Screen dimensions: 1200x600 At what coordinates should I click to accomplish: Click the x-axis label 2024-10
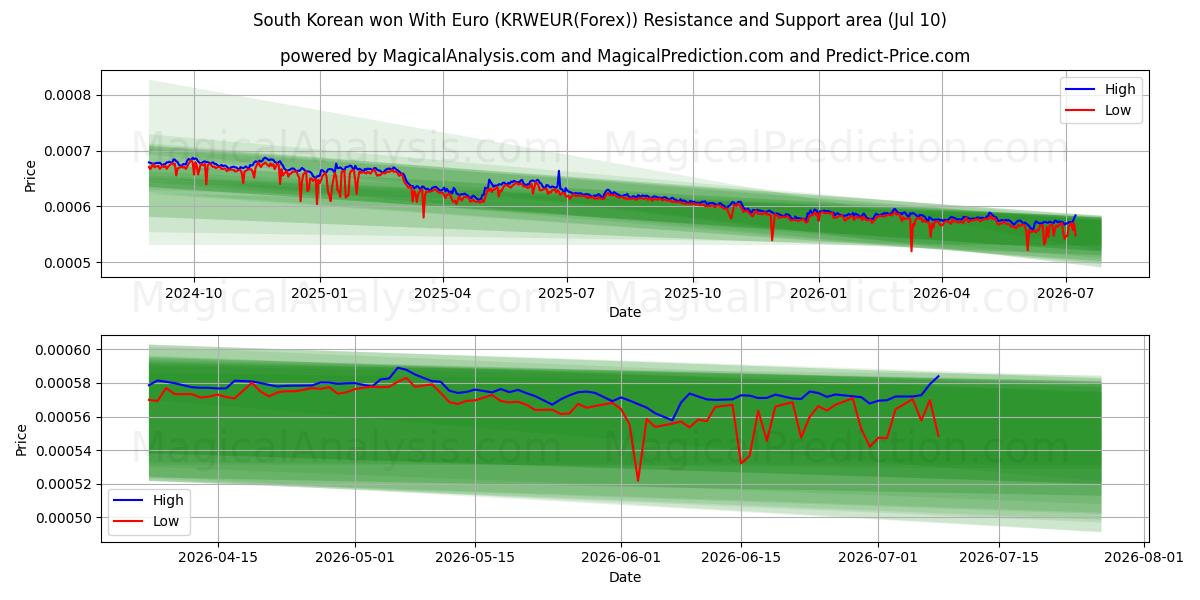pos(193,294)
